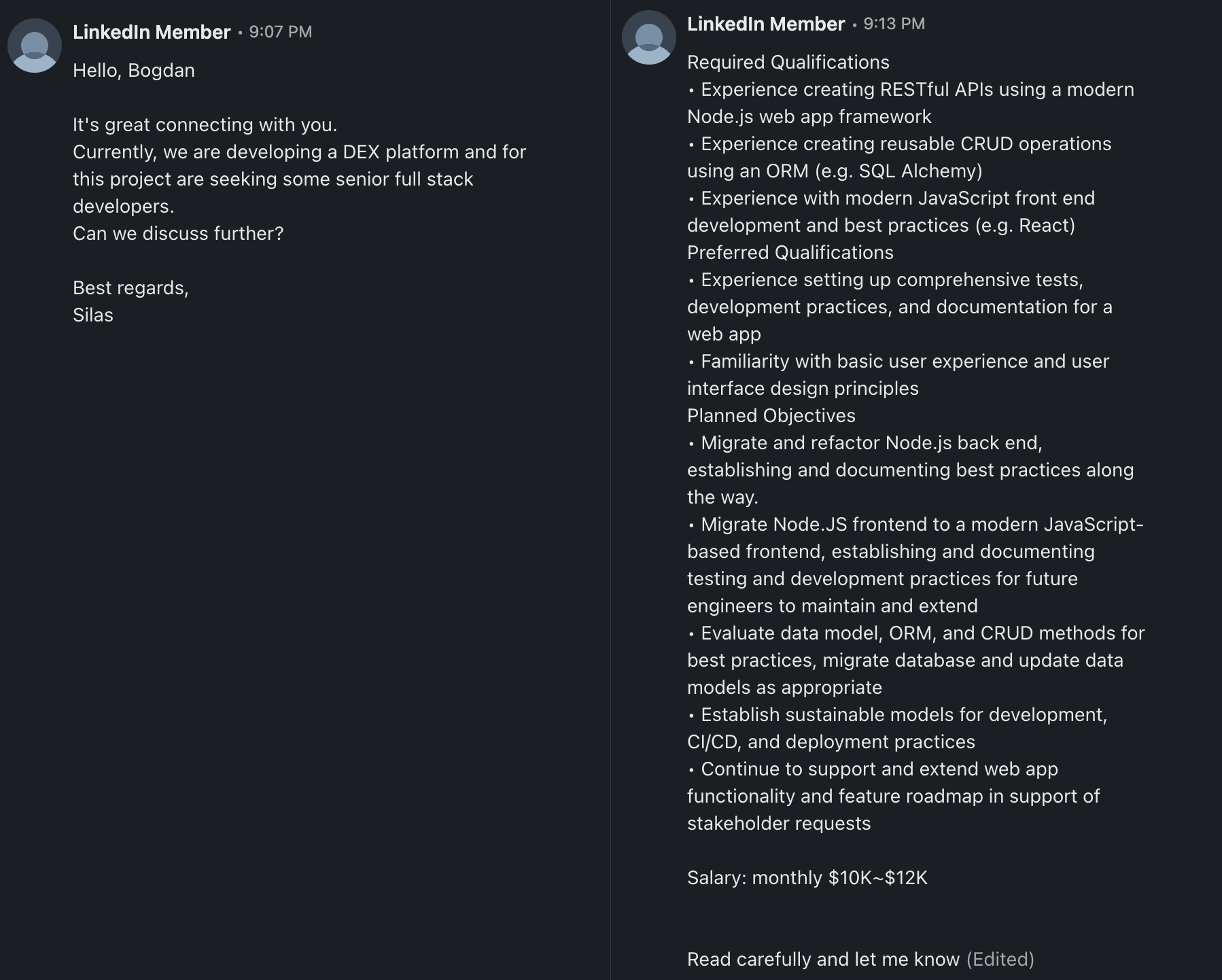Click the "Can we discuss further?" line
This screenshot has width=1222, height=980.
(x=178, y=234)
